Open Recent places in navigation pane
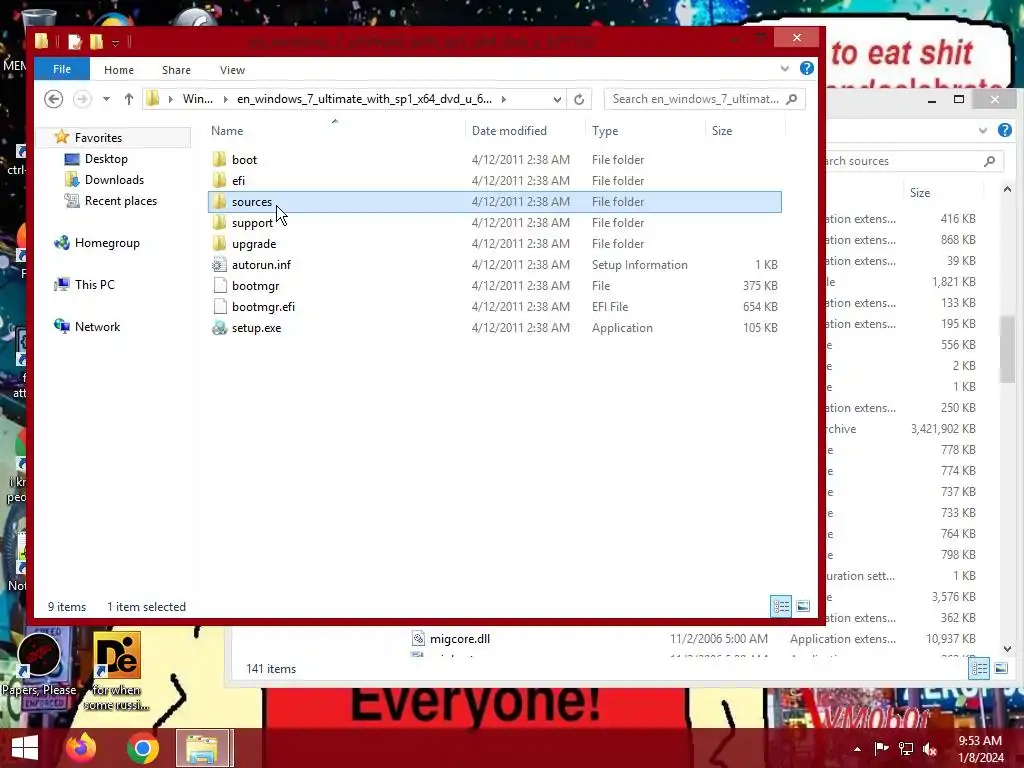 click(x=121, y=200)
